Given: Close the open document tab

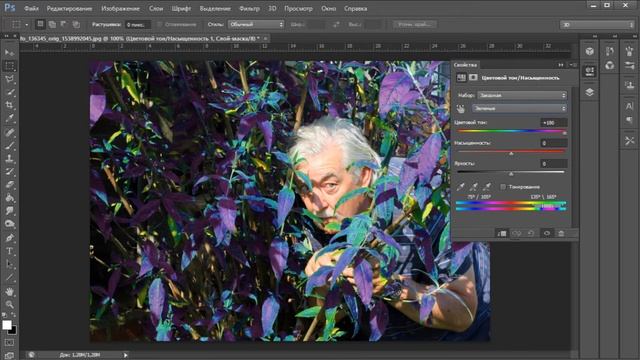Looking at the screenshot, I should [x=265, y=38].
